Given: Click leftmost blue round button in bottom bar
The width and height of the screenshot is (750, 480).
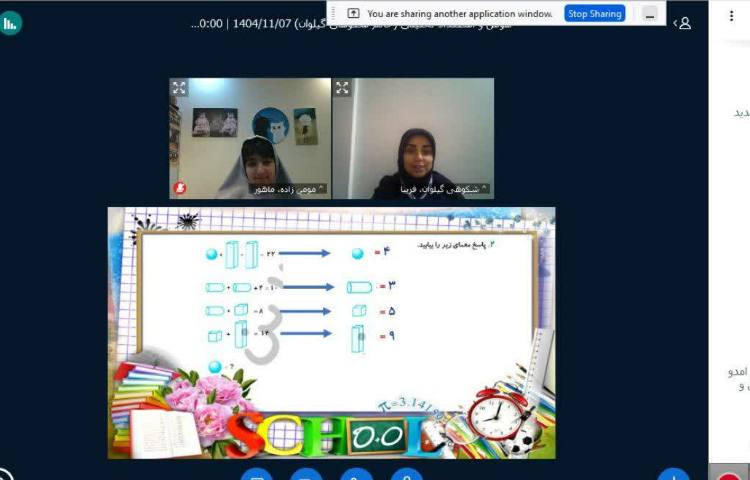Looking at the screenshot, I should tap(256, 474).
